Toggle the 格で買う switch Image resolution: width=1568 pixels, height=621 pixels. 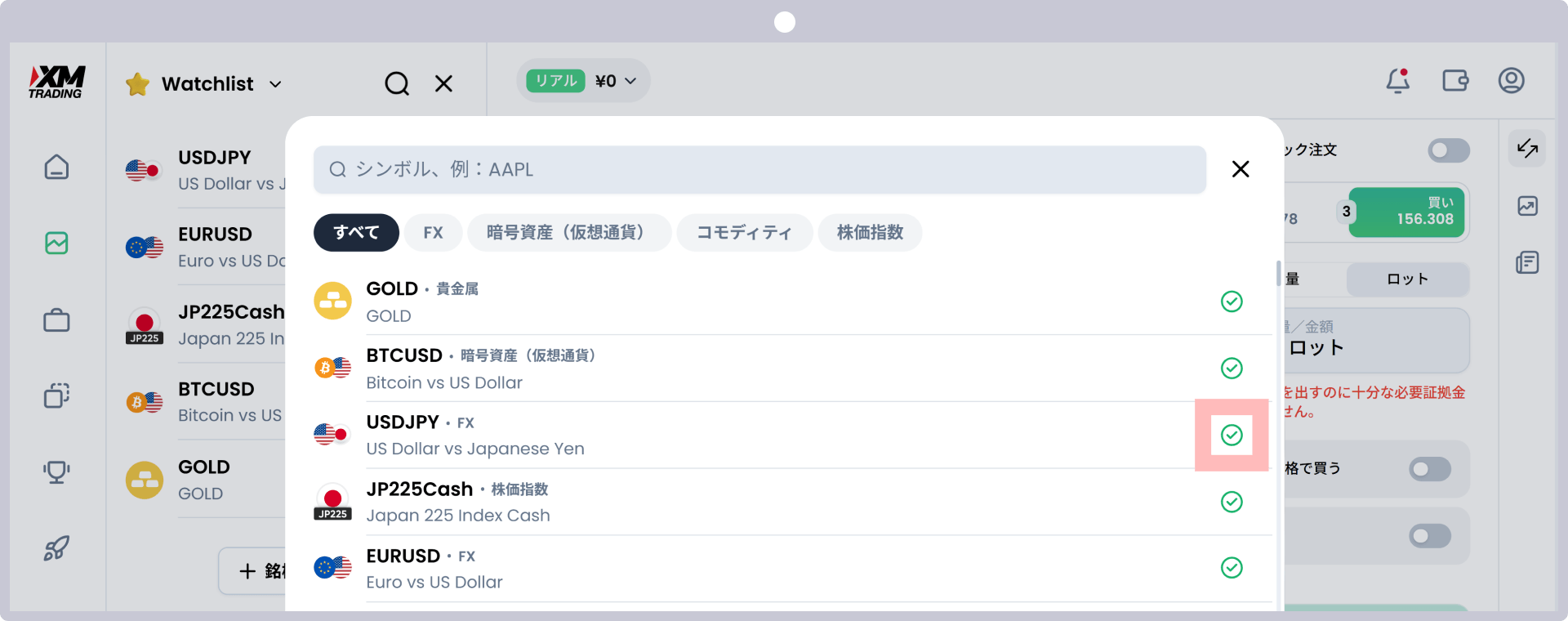coord(1430,469)
